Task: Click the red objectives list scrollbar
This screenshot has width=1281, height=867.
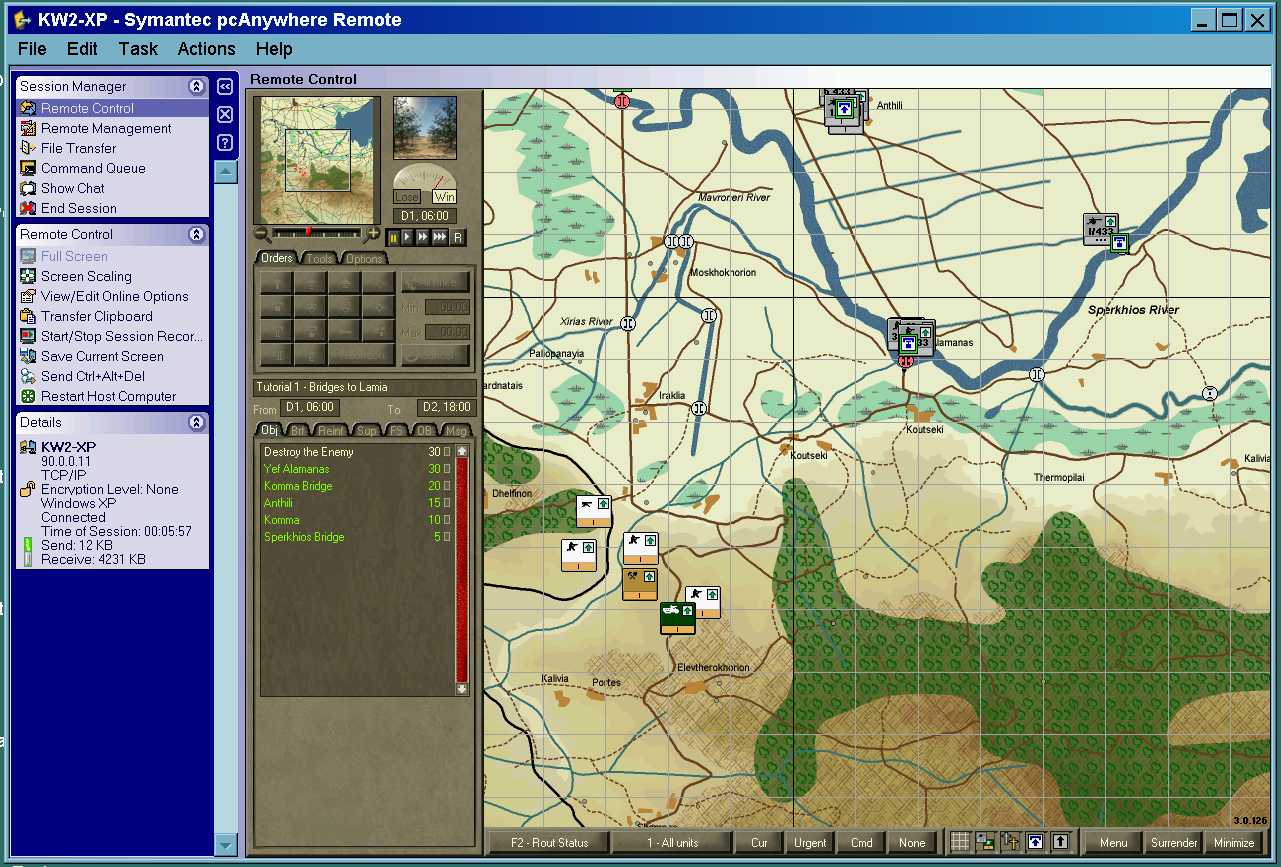Action: [x=462, y=570]
